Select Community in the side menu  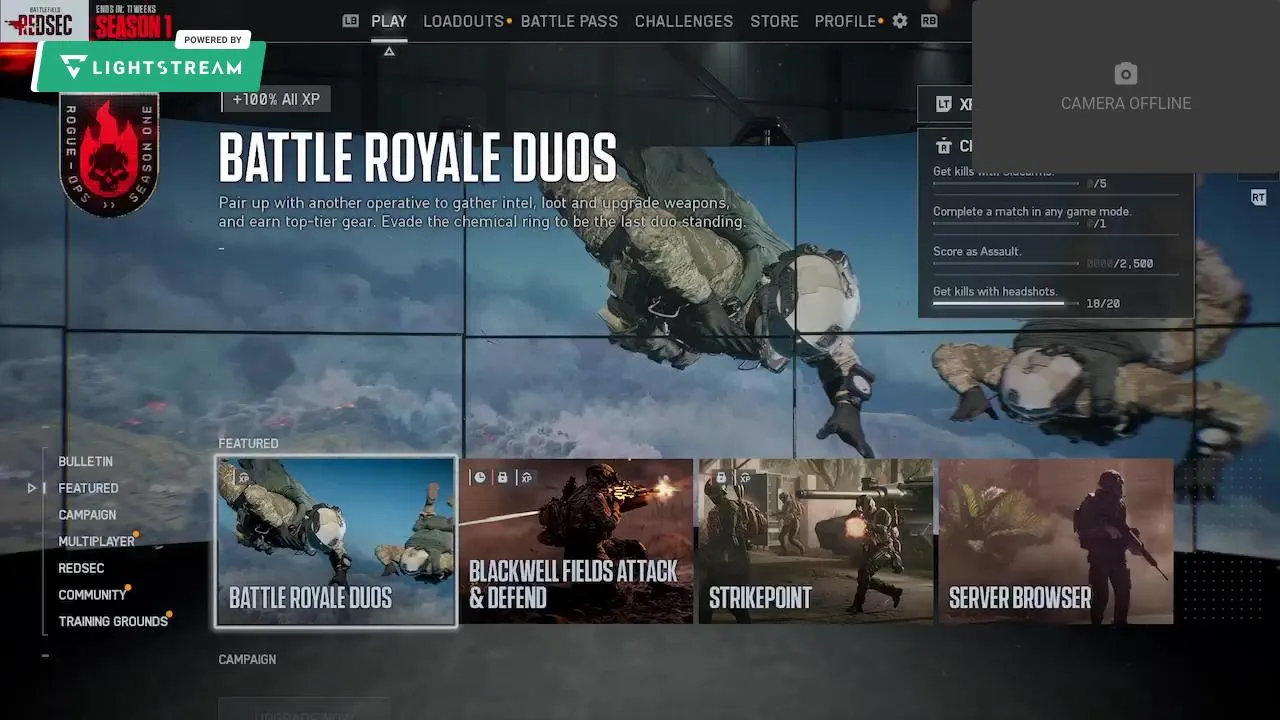tap(92, 595)
